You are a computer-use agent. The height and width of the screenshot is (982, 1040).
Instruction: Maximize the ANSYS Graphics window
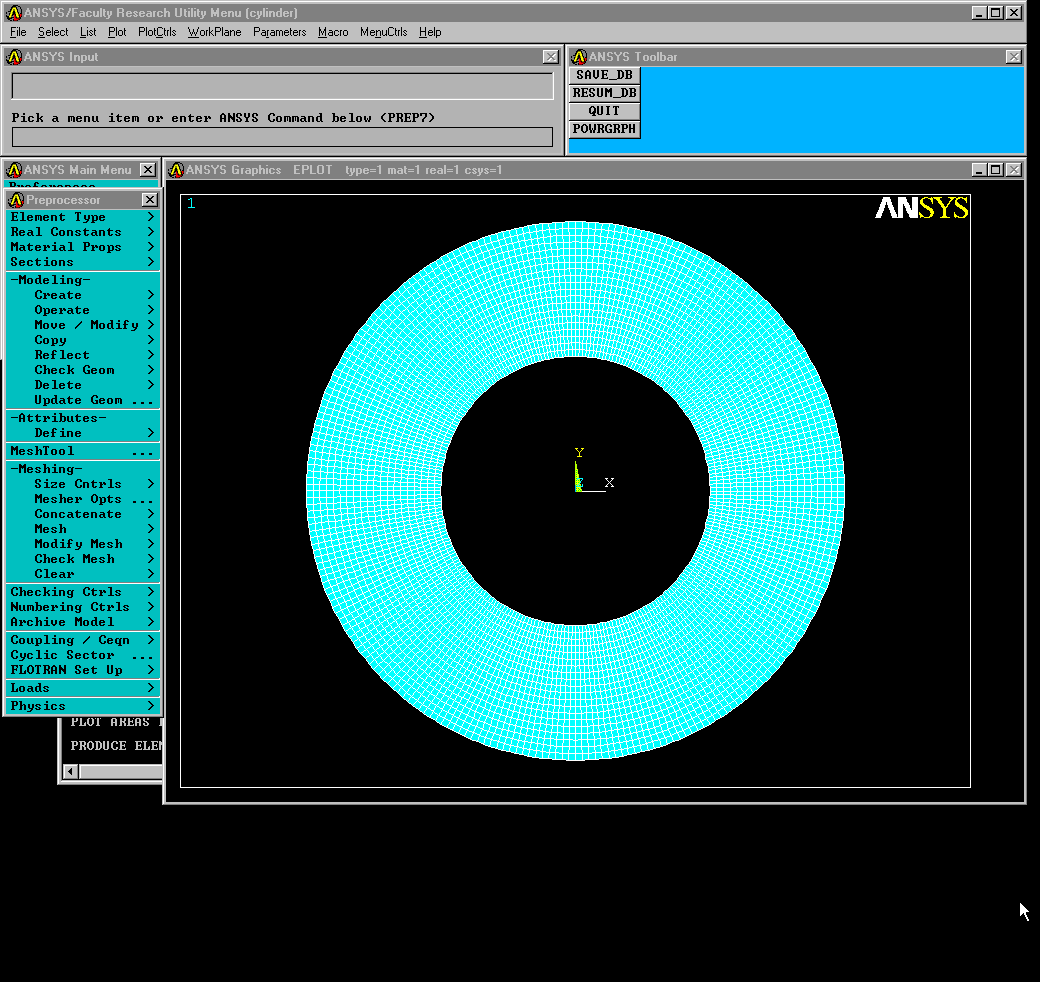coord(996,170)
